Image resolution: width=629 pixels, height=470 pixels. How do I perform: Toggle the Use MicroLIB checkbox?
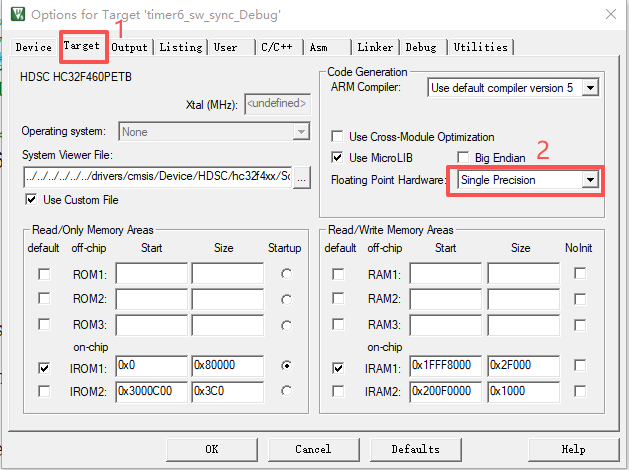[x=337, y=158]
